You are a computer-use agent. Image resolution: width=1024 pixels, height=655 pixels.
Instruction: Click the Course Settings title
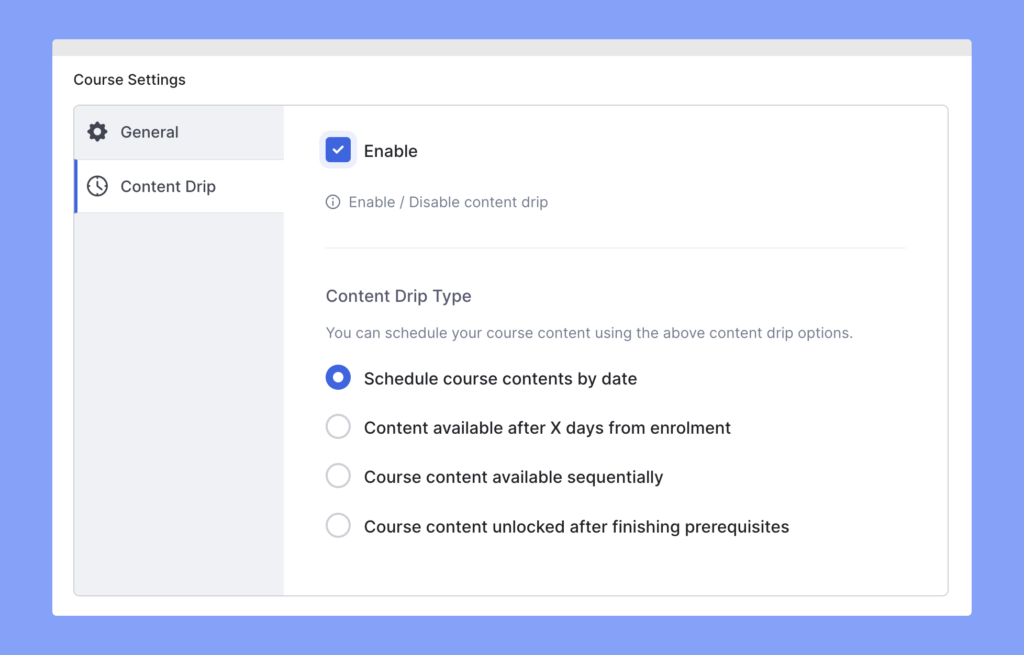tap(129, 79)
